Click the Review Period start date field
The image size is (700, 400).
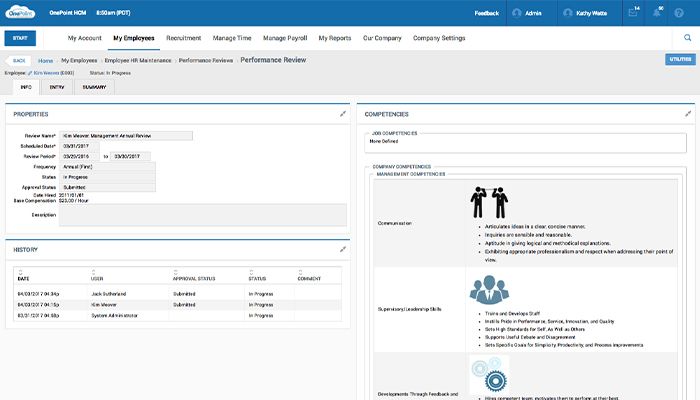pyautogui.click(x=79, y=156)
